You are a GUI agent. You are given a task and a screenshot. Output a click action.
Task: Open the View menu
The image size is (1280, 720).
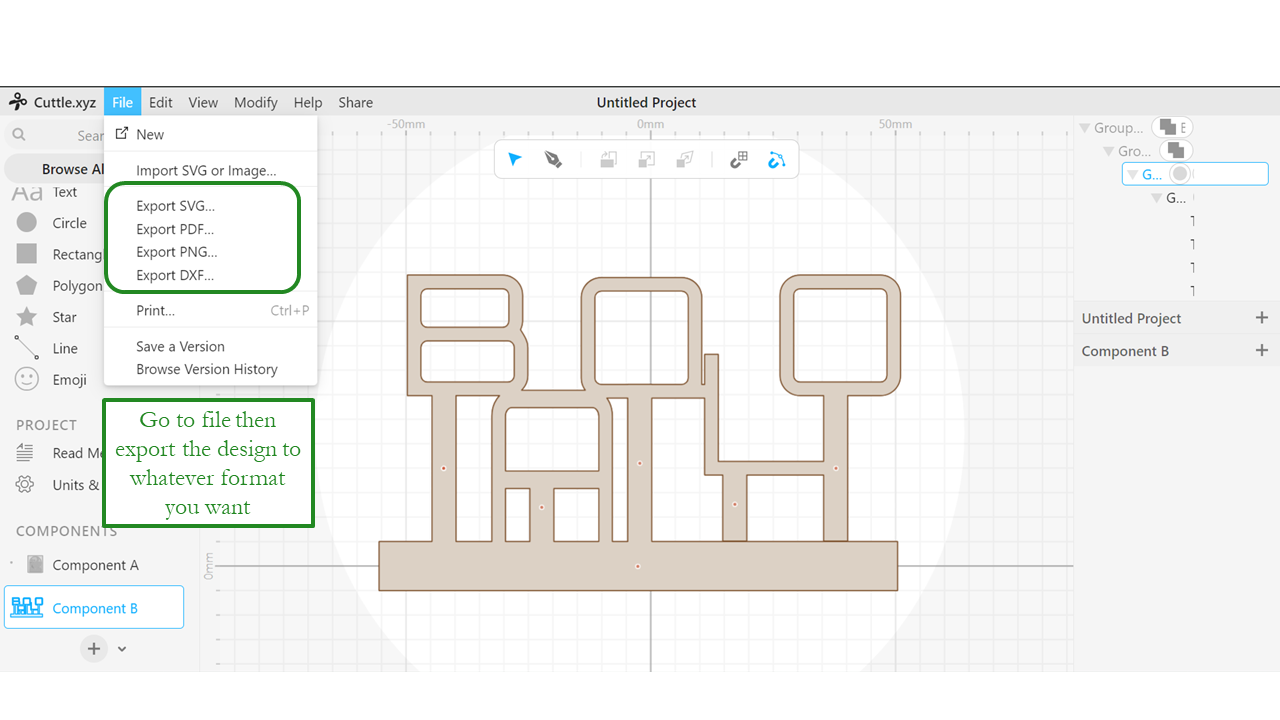tap(203, 102)
